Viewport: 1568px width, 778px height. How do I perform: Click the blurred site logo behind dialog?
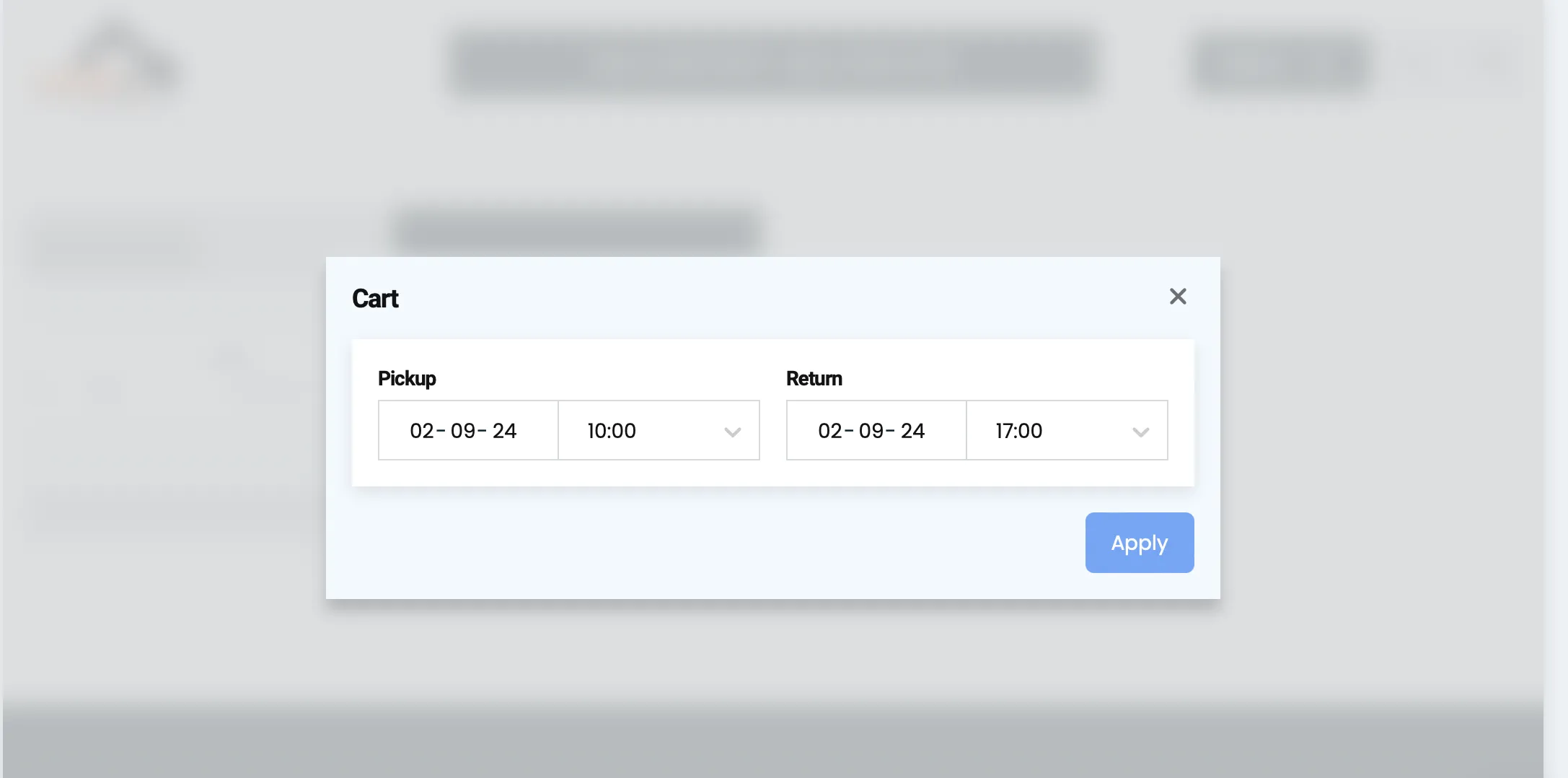[x=112, y=61]
